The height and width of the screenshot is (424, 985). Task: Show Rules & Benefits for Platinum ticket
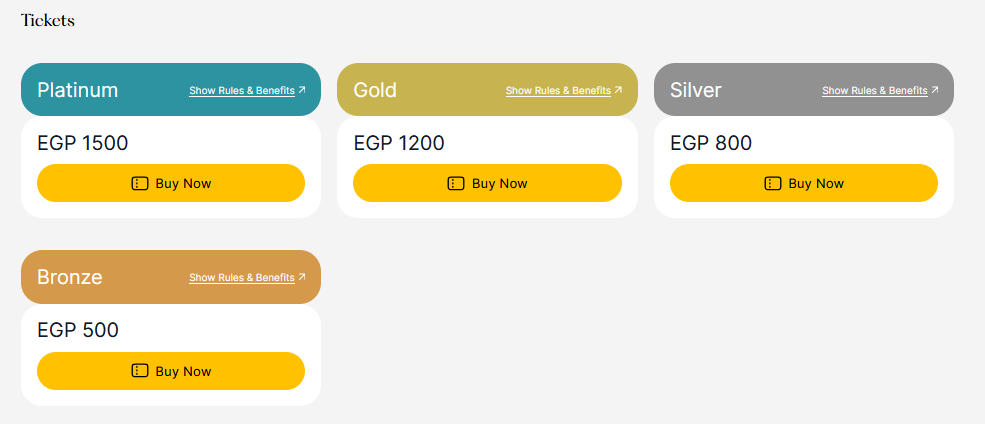pyautogui.click(x=242, y=90)
